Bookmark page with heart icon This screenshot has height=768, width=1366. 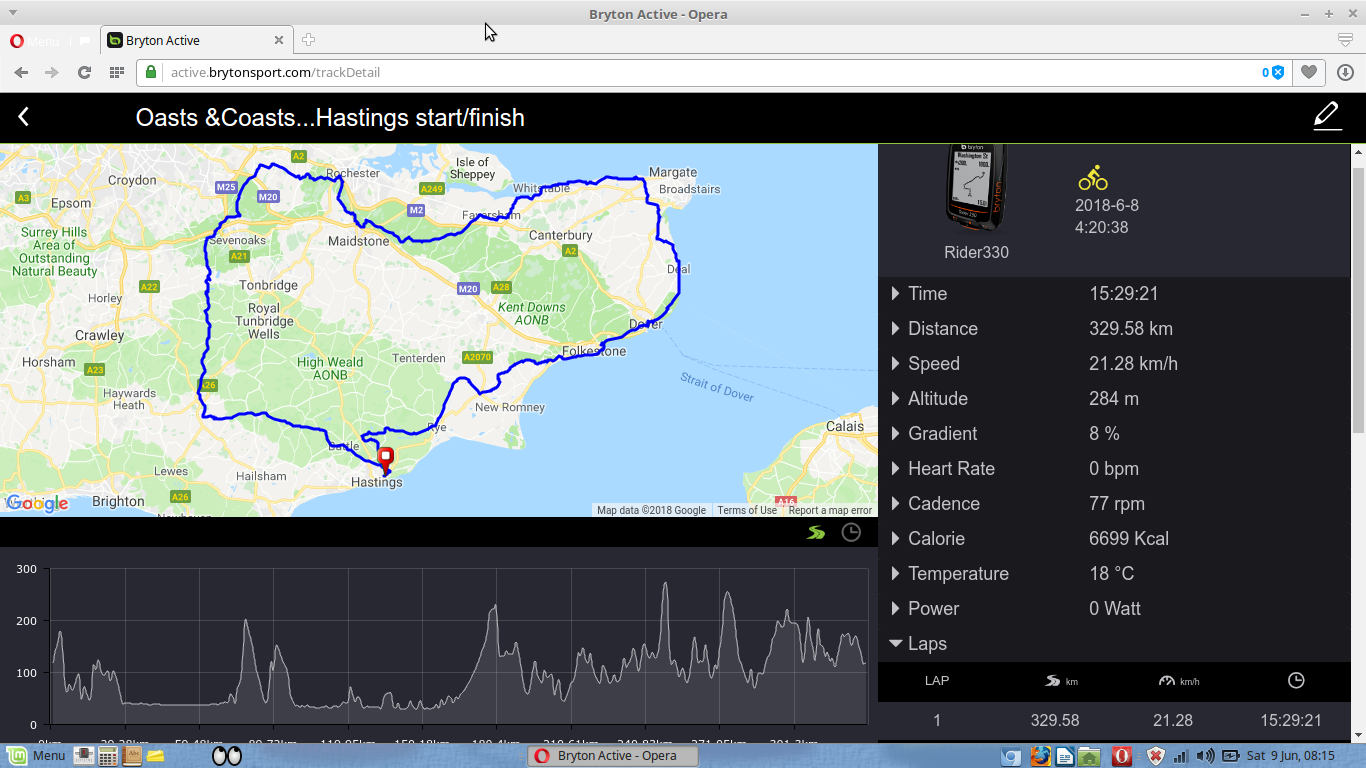pos(1308,72)
